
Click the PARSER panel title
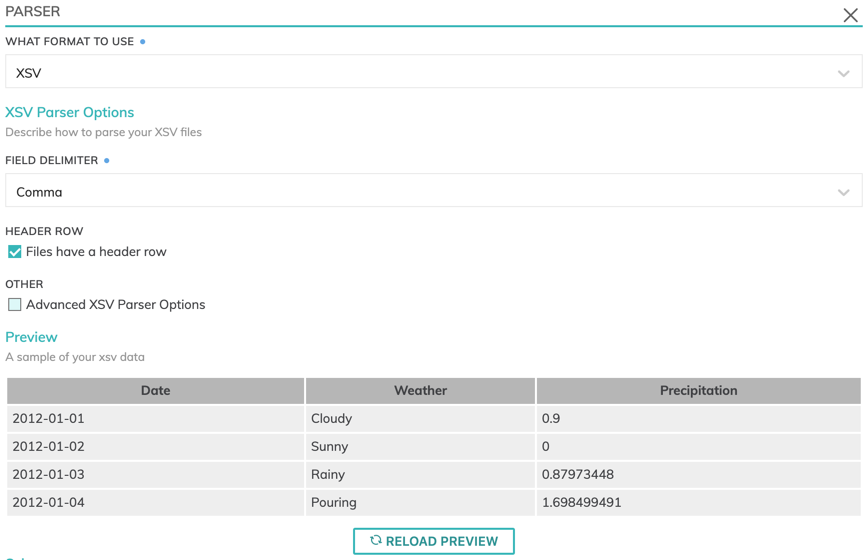click(x=33, y=11)
